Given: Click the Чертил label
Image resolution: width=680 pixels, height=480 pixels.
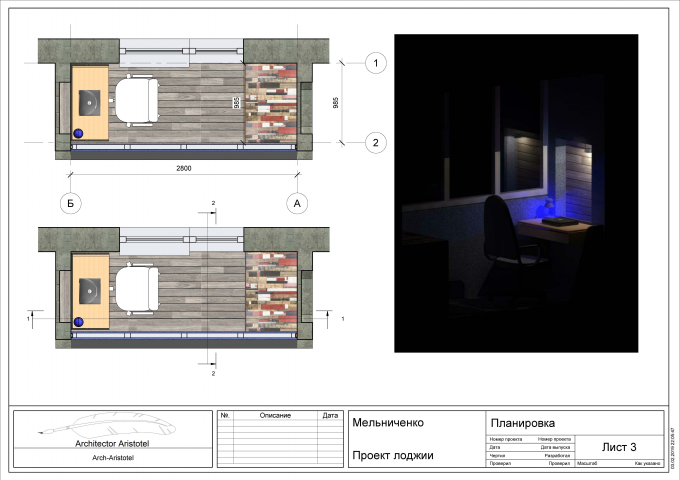Looking at the screenshot, I should 497,456.
